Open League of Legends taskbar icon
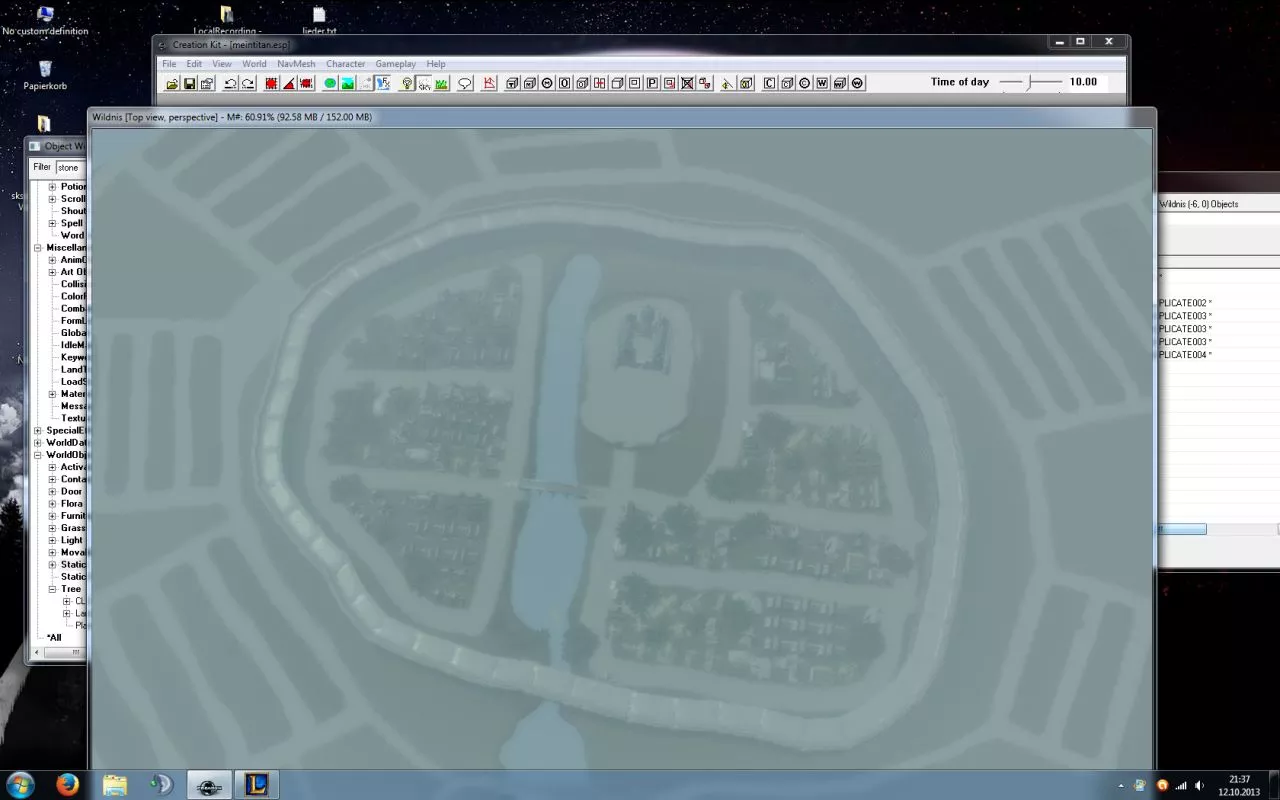The image size is (1280, 800). [x=257, y=785]
